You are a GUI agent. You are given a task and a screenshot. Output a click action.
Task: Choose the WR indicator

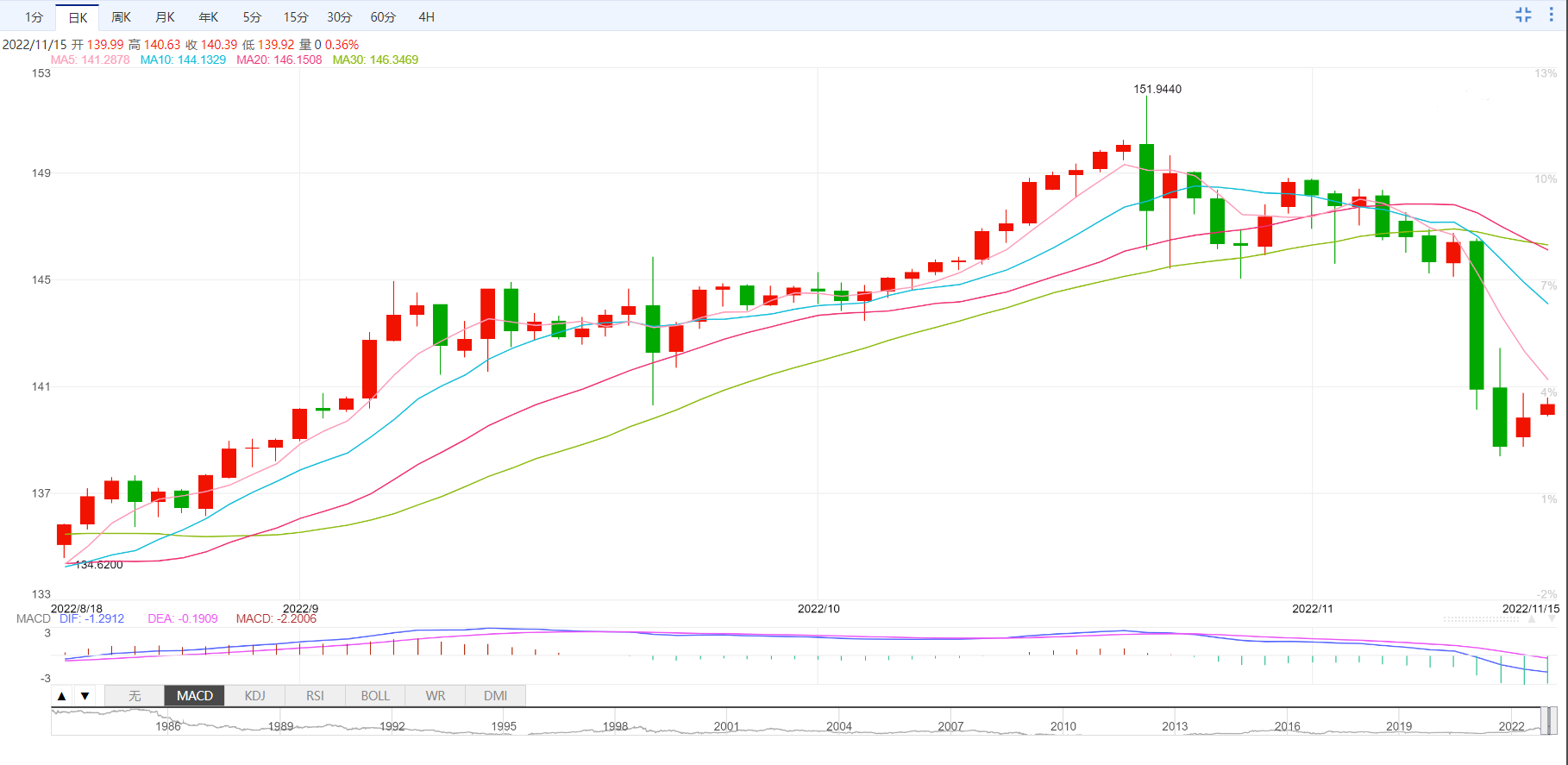coord(436,696)
